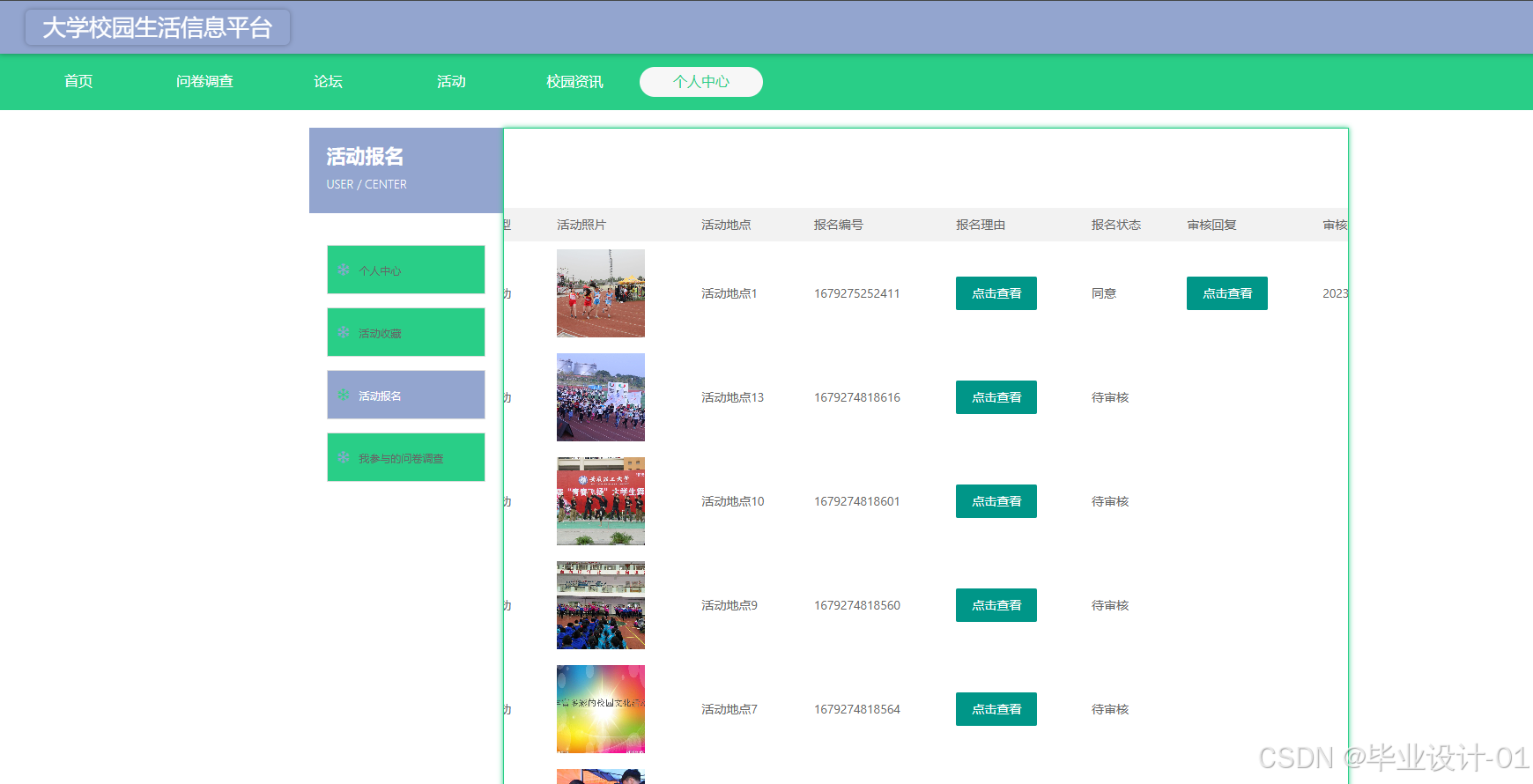Click the 活动地点13 cell
This screenshot has height=784, width=1533.
point(733,397)
